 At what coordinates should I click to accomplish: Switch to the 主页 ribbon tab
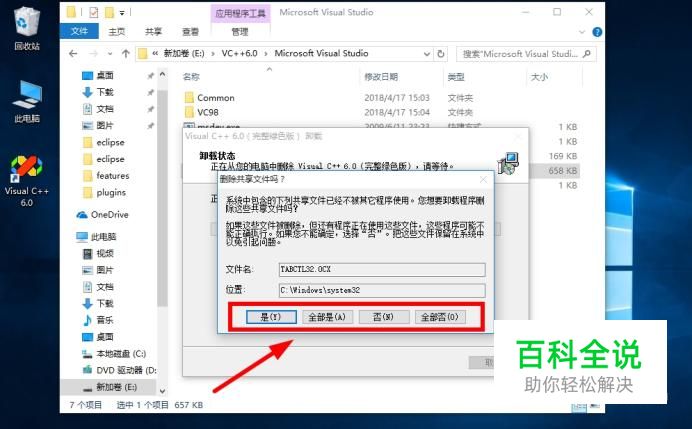coord(117,32)
